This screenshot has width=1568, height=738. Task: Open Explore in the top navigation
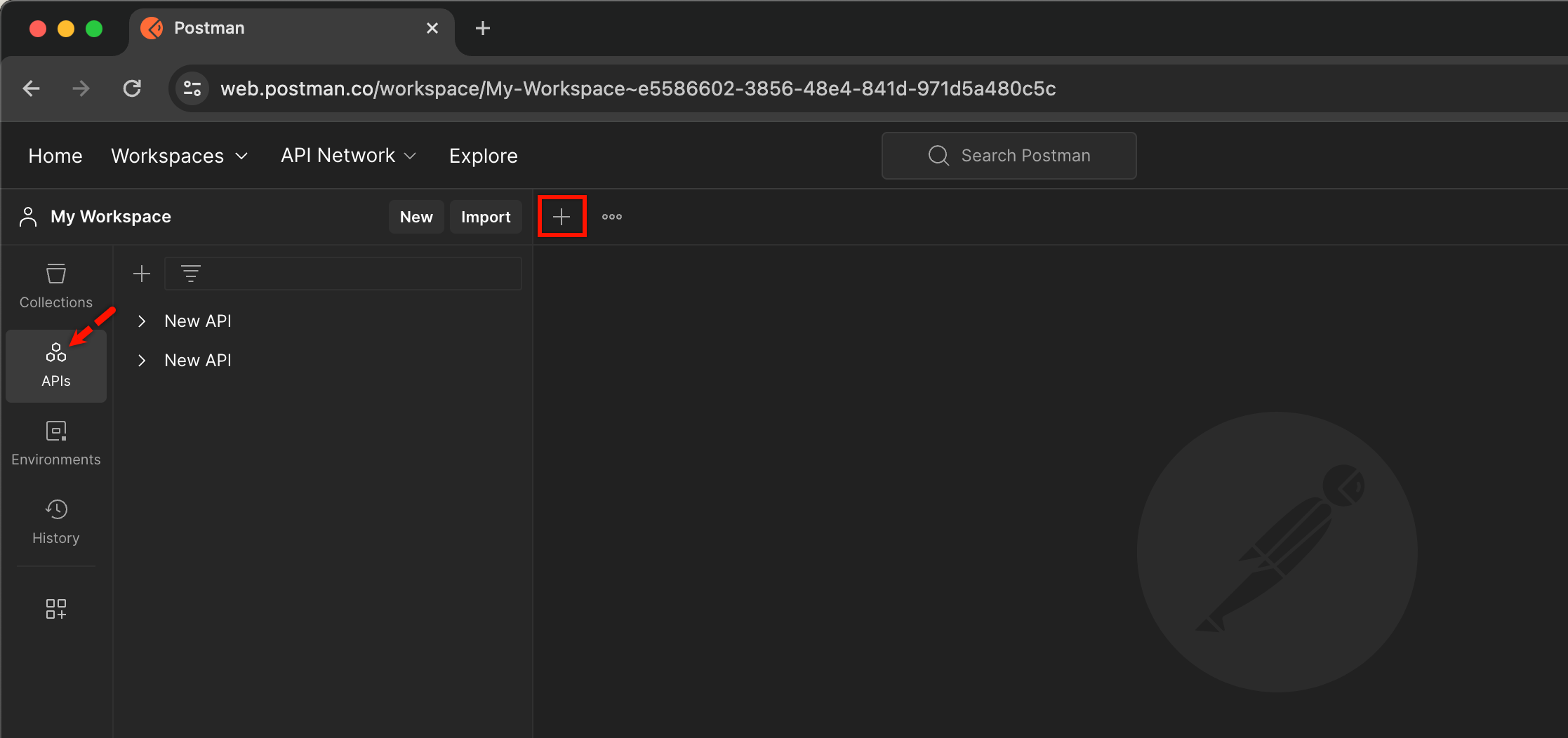pyautogui.click(x=484, y=156)
